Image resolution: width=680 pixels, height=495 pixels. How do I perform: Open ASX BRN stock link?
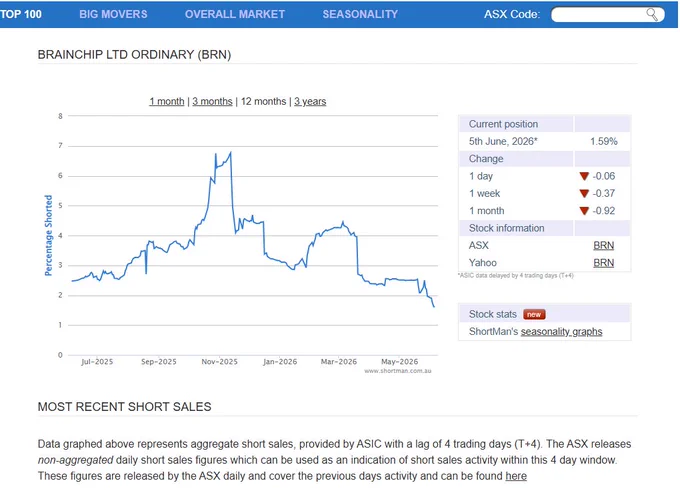603,246
